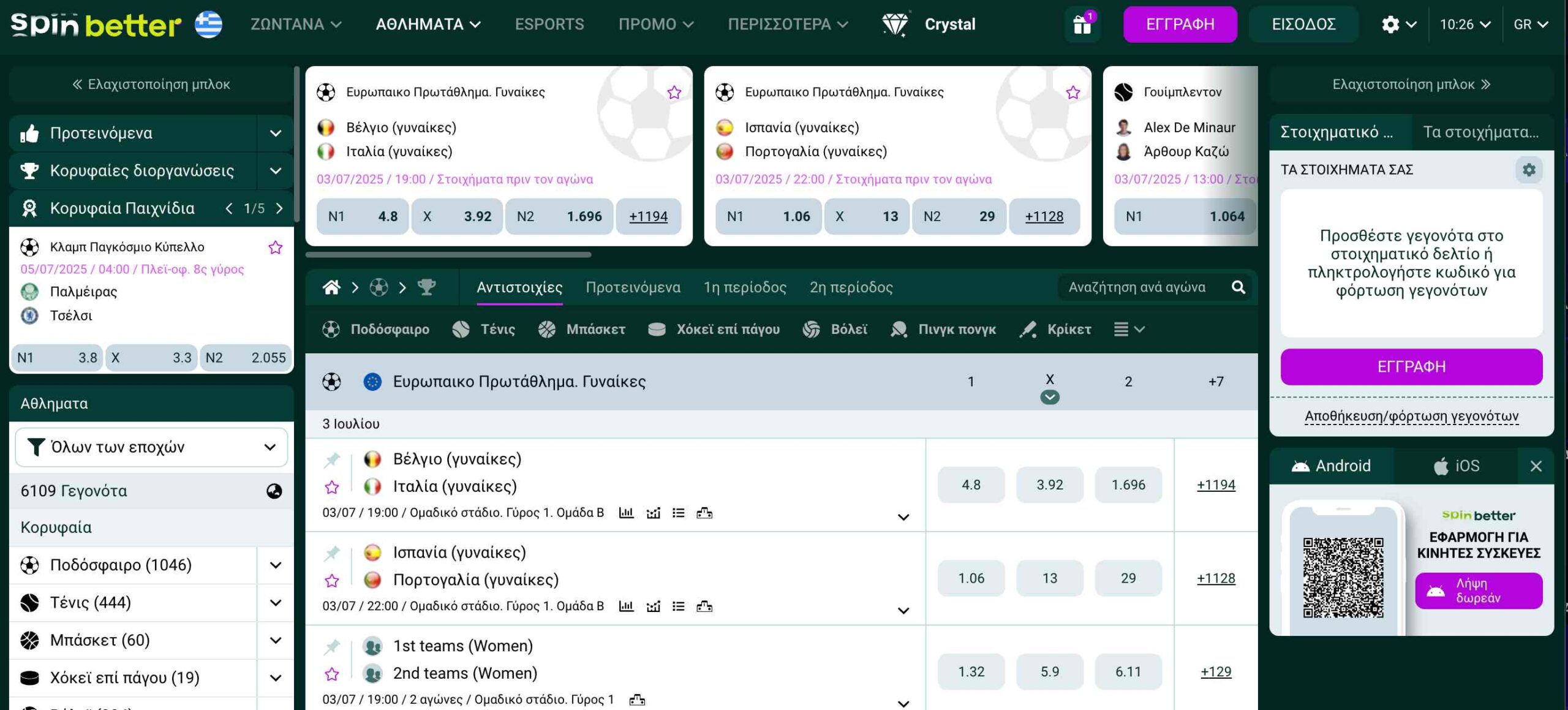Favorite the Belgium vs Italy match row star
Screen dimensions: 1568x710
[332, 488]
